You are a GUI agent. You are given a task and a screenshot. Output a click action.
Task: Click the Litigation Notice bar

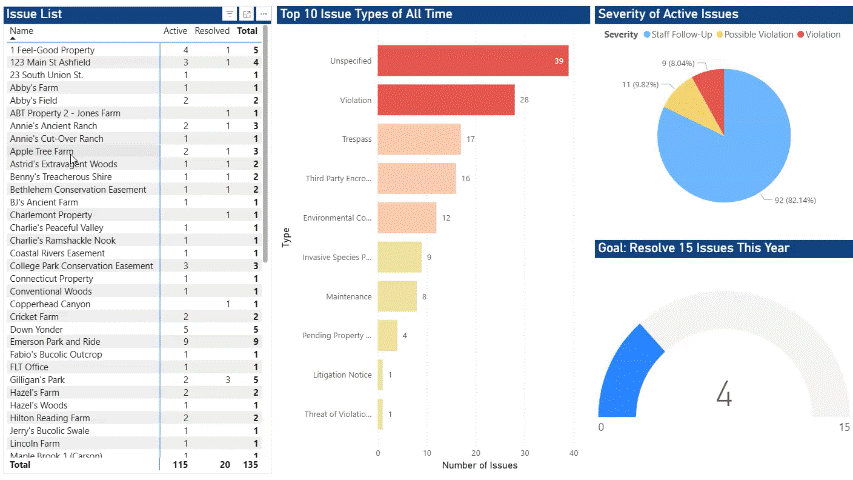[x=380, y=374]
